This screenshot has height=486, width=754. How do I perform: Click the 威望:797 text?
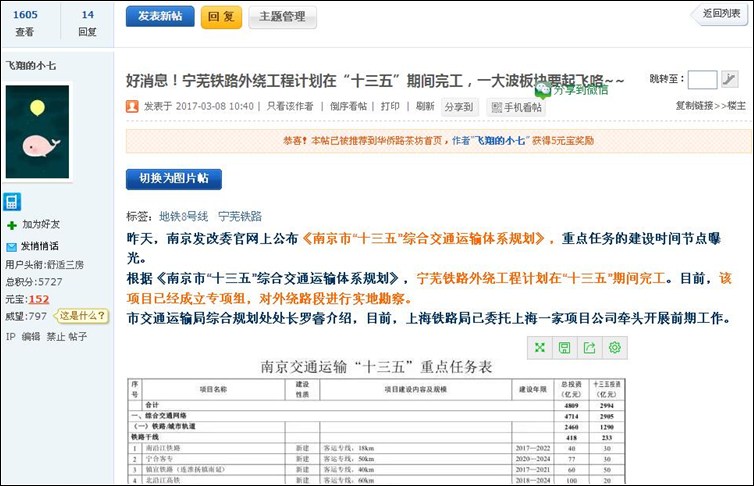point(26,316)
